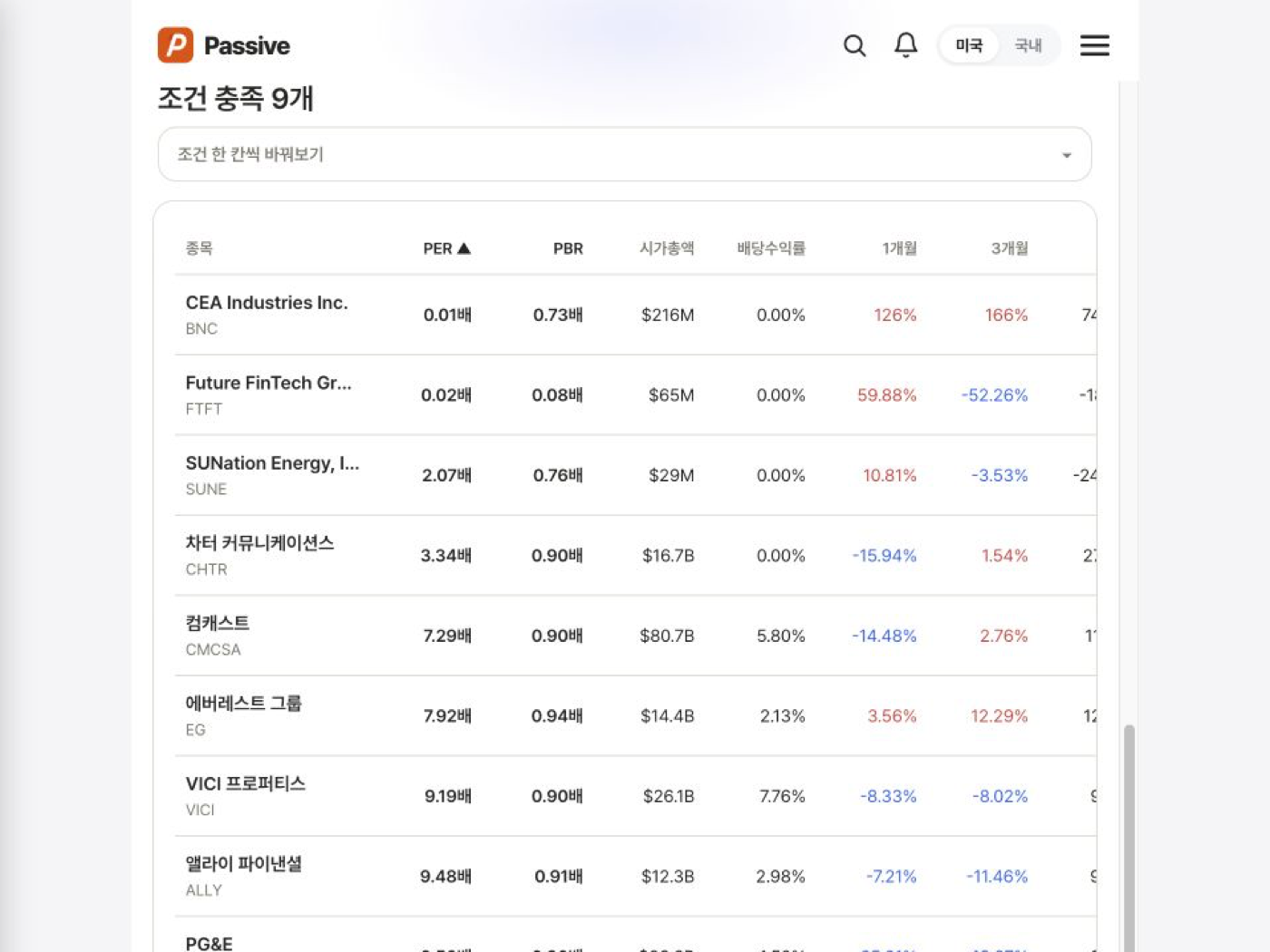Screen dimensions: 1270x952
Task: Sort by 배당수익률 column header
Action: pos(771,248)
